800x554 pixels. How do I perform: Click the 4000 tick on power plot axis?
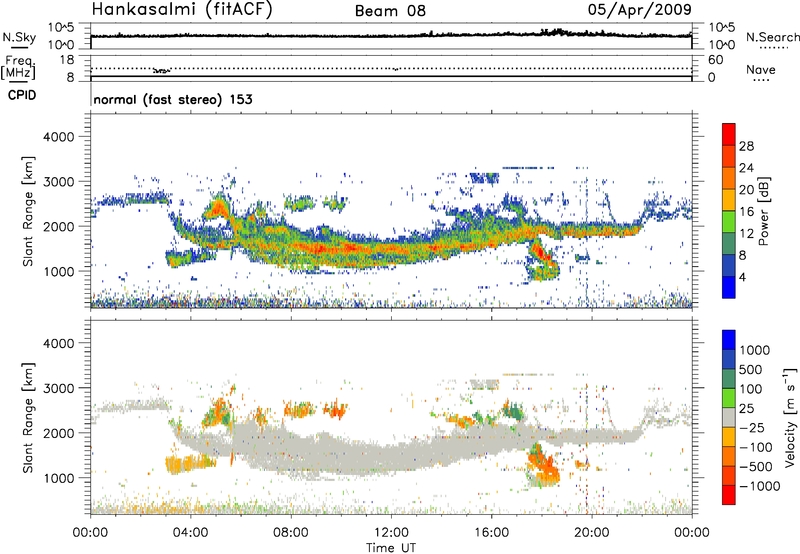click(x=58, y=137)
